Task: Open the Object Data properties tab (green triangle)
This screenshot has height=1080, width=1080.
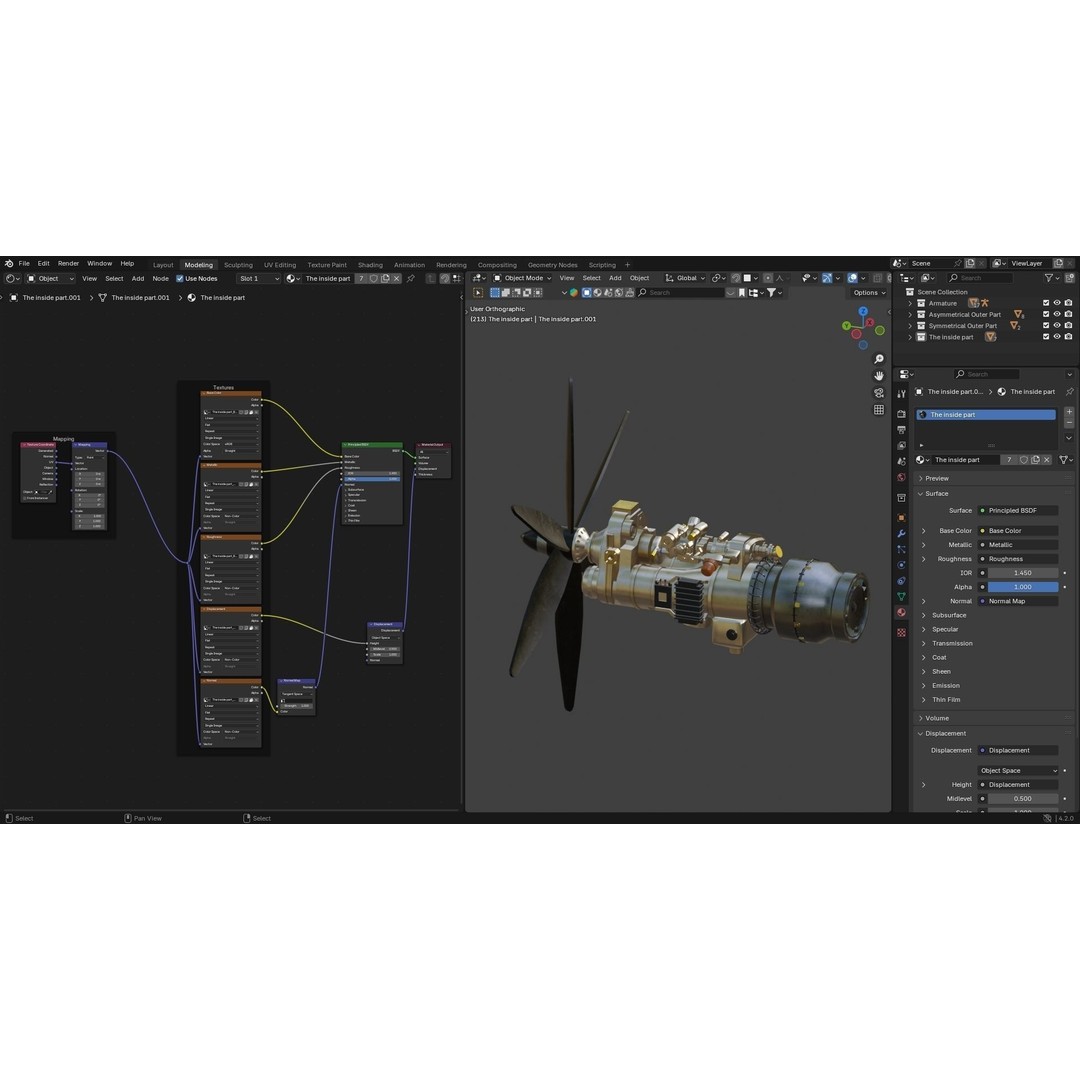Action: coord(902,596)
